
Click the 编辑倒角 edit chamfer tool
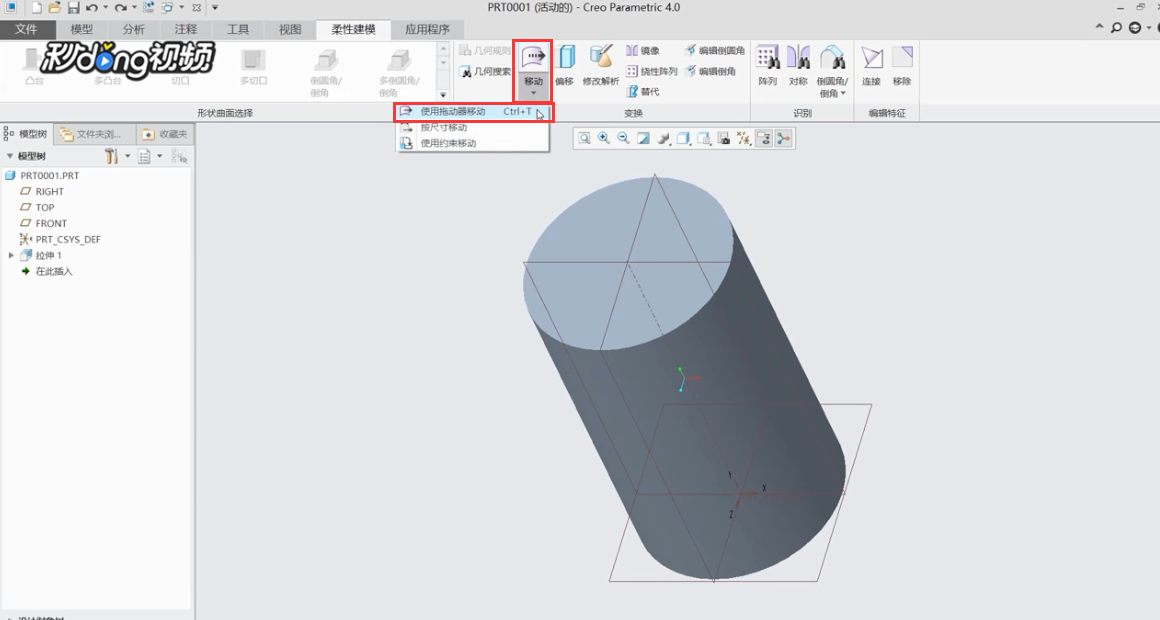[710, 71]
